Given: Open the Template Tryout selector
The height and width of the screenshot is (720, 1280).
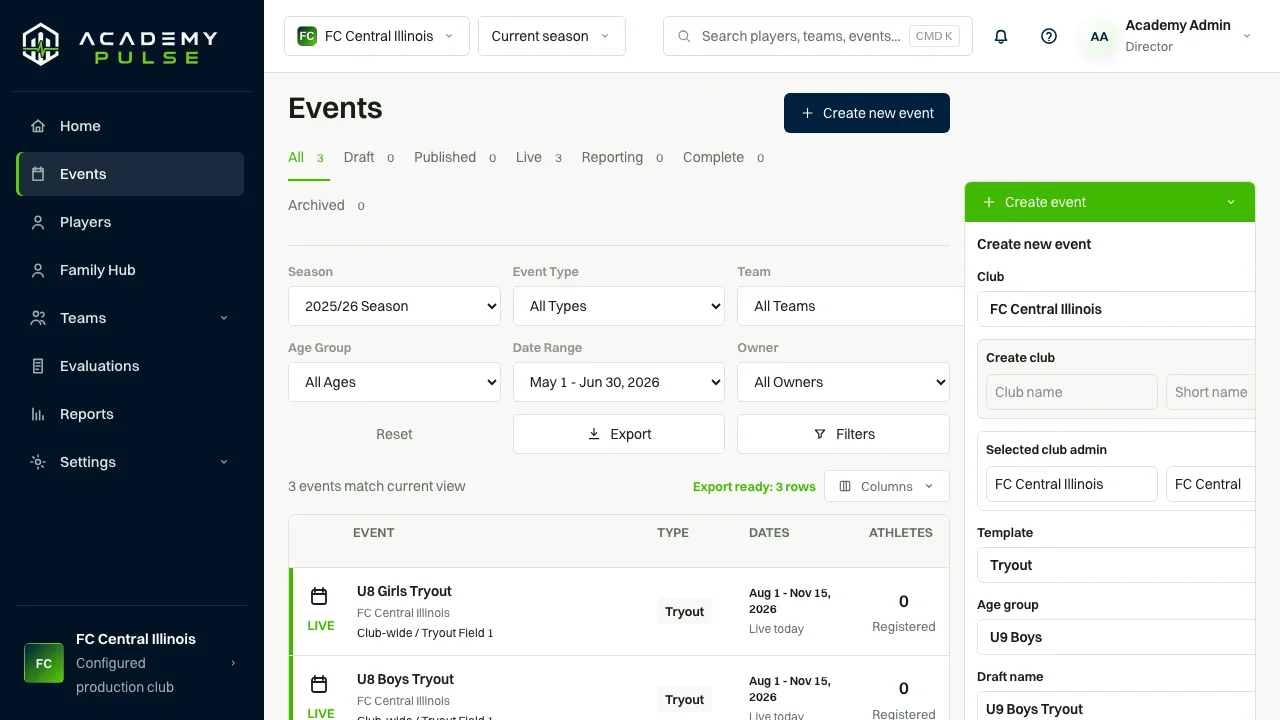Looking at the screenshot, I should tap(1116, 565).
